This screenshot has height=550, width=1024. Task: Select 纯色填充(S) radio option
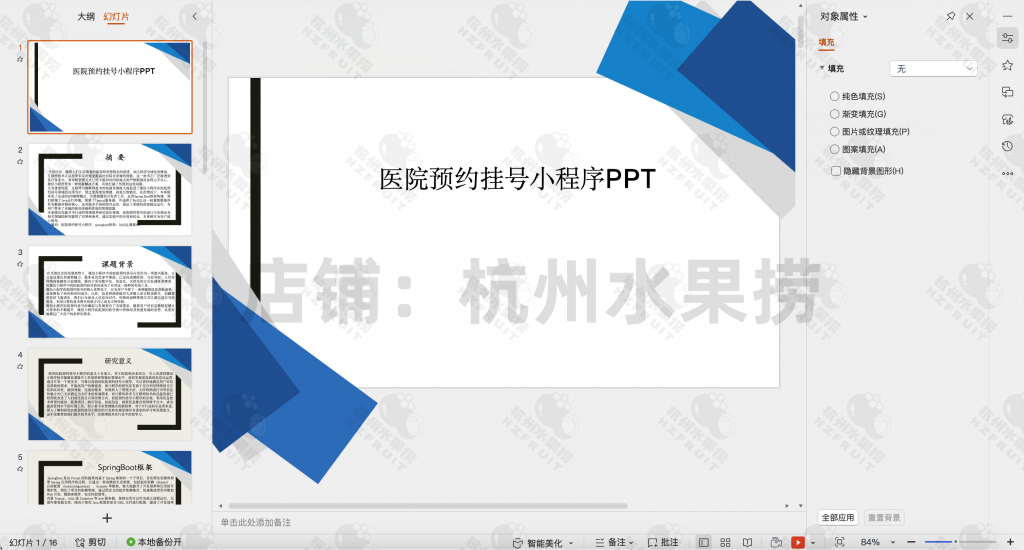pyautogui.click(x=857, y=96)
